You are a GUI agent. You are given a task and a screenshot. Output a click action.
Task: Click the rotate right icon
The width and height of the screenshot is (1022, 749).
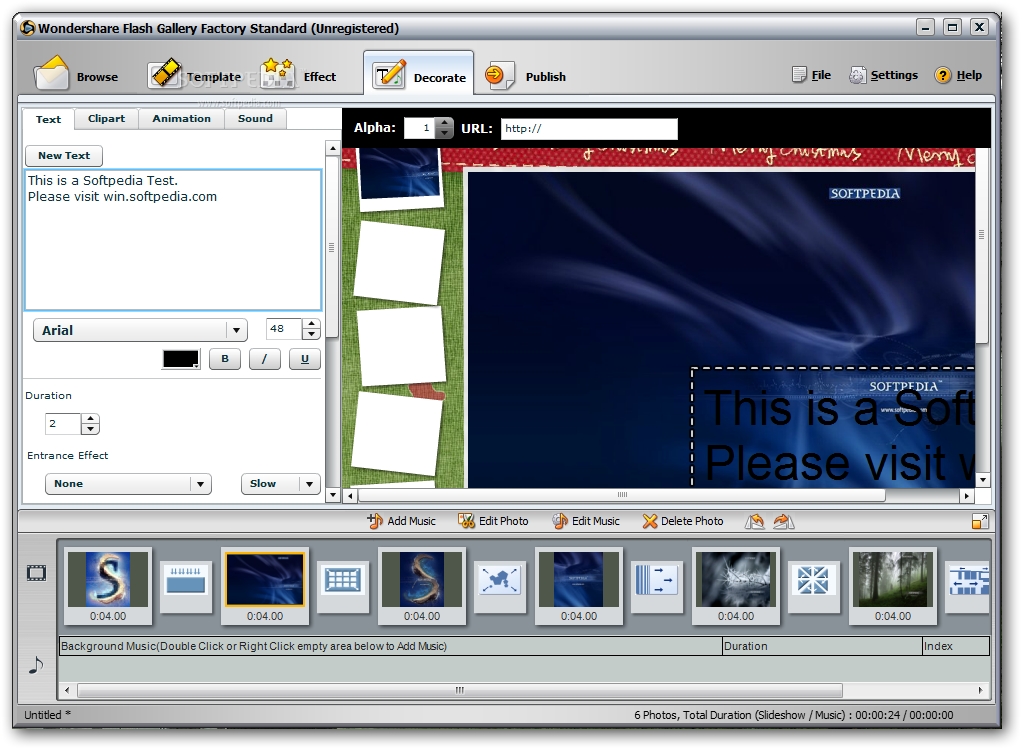click(783, 521)
